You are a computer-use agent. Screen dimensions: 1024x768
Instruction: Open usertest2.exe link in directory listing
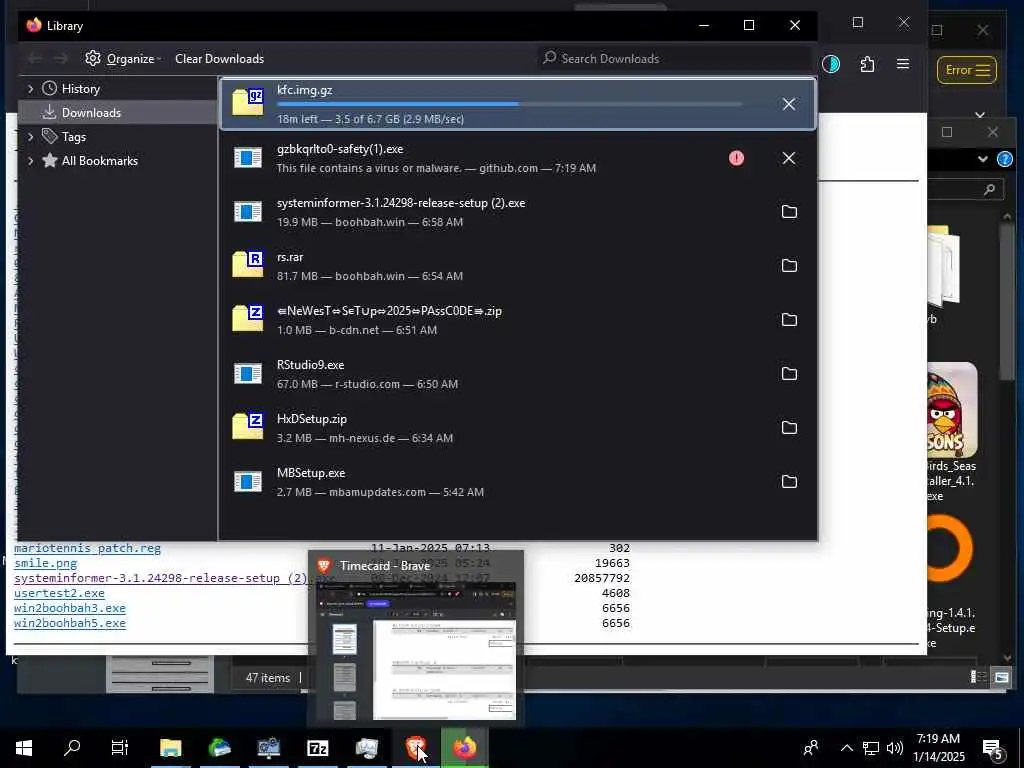[59, 593]
